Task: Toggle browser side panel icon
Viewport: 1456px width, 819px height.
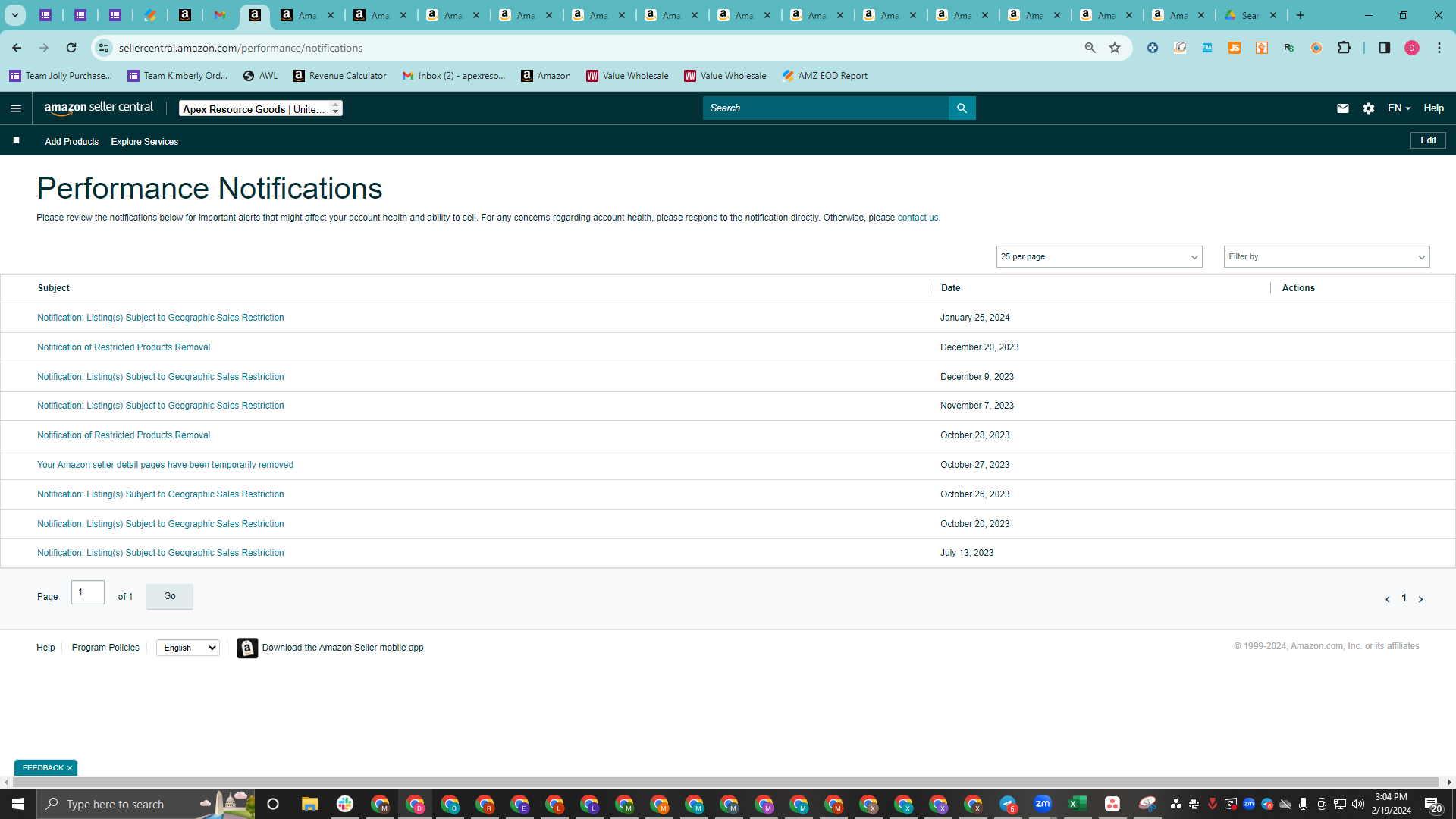Action: click(x=1384, y=48)
